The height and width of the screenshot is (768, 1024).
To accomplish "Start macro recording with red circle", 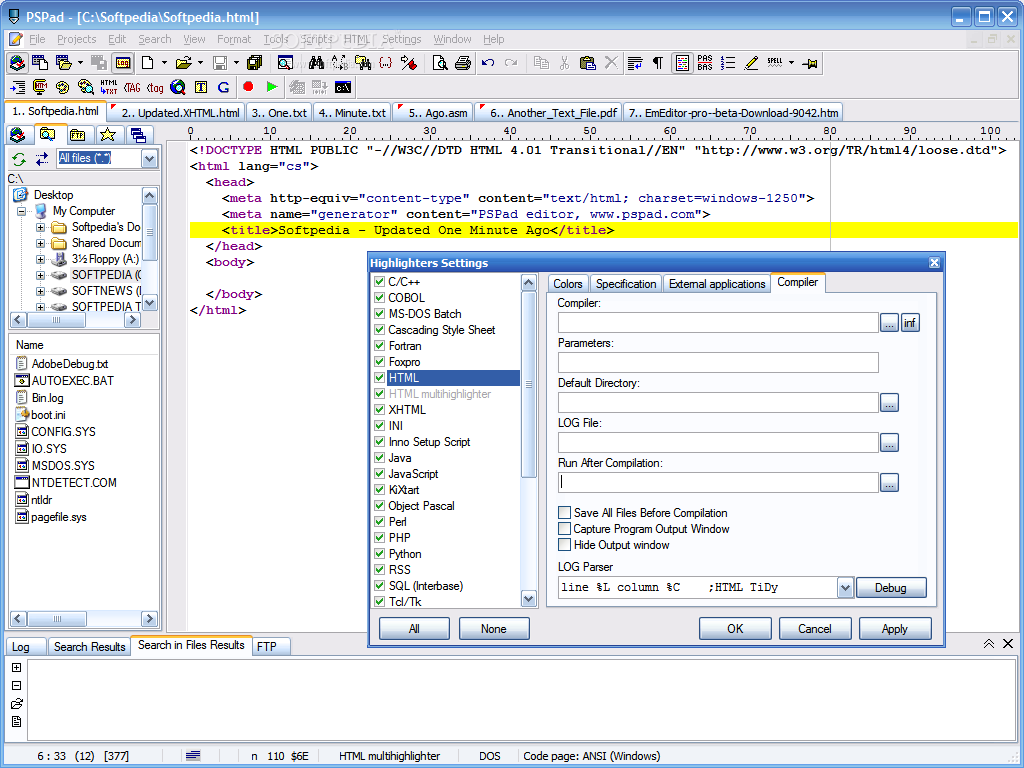I will coord(248,87).
